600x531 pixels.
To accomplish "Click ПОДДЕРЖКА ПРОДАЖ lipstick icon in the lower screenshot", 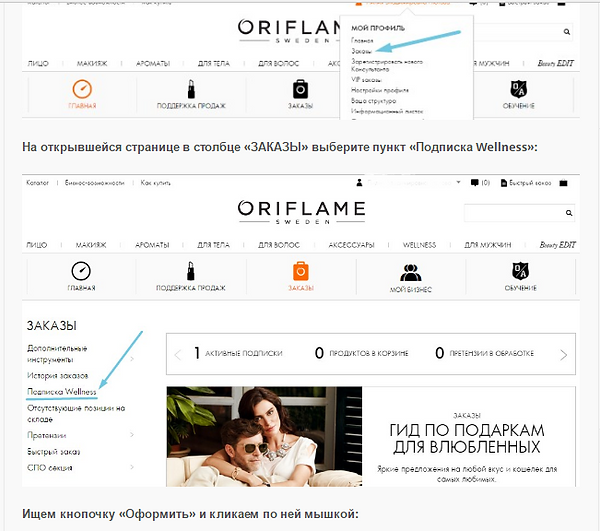I will (x=191, y=271).
